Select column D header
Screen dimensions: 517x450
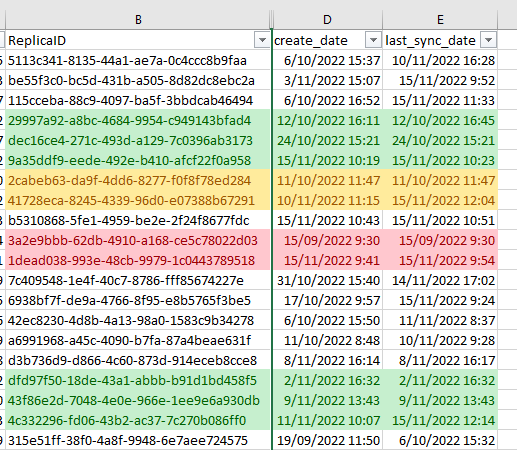327,20
